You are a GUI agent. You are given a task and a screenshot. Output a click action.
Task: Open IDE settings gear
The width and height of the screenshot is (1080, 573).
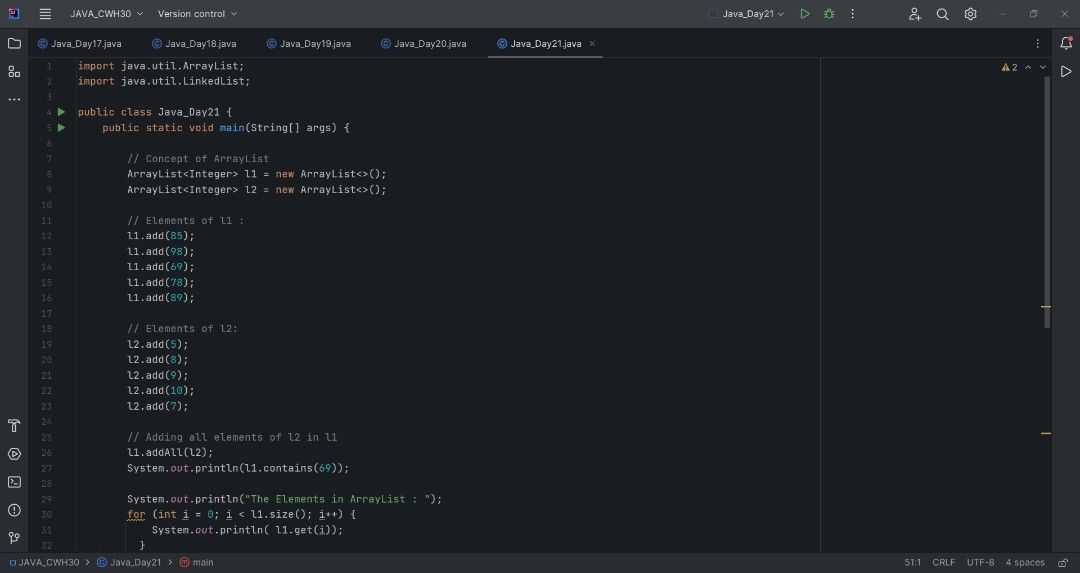pyautogui.click(x=970, y=14)
